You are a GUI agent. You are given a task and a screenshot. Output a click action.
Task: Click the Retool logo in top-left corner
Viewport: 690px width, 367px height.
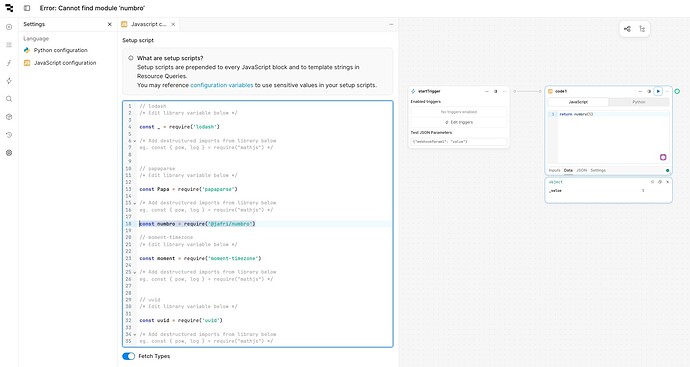pyautogui.click(x=9, y=8)
